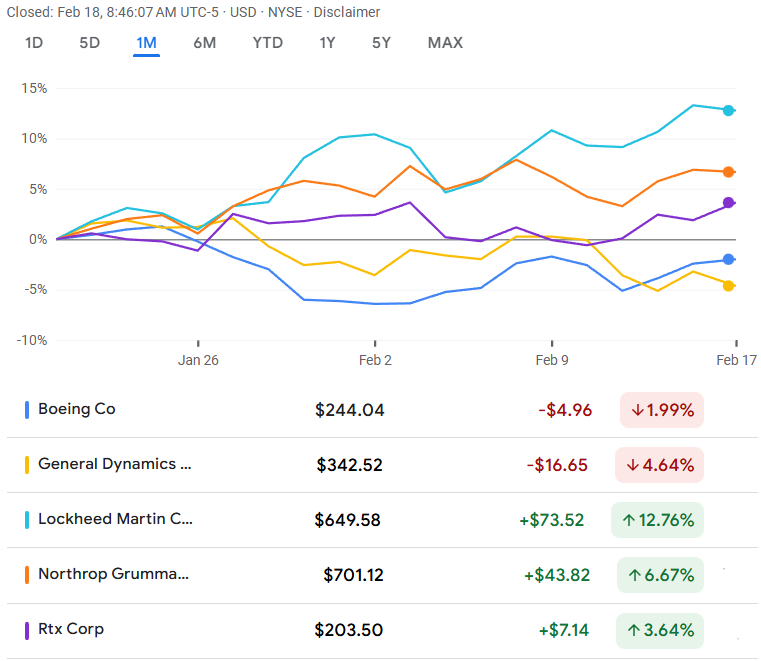Viewport: 761px width, 661px height.
Task: Click Boeing price $244.04
Action: (349, 411)
